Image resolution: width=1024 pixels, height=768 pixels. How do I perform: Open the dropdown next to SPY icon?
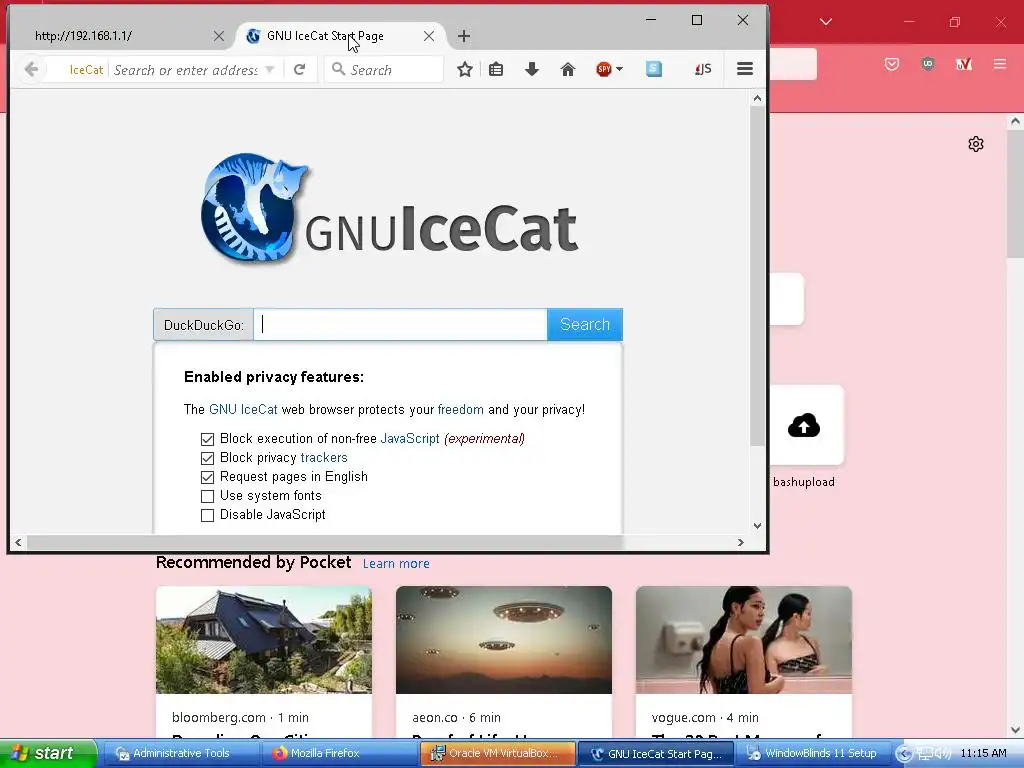pyautogui.click(x=620, y=69)
